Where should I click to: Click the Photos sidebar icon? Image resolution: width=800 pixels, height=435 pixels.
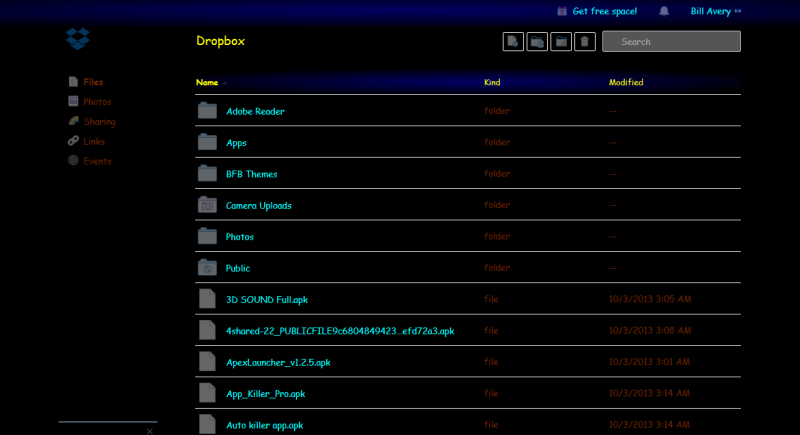(73, 101)
